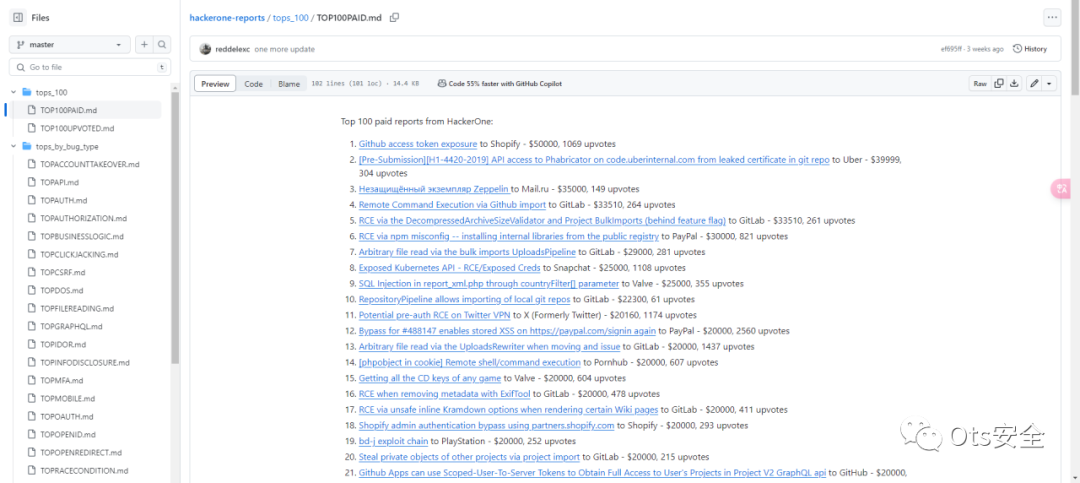Open 'bd-j exploit chain' report link
The height and width of the screenshot is (483, 1080).
(x=393, y=441)
